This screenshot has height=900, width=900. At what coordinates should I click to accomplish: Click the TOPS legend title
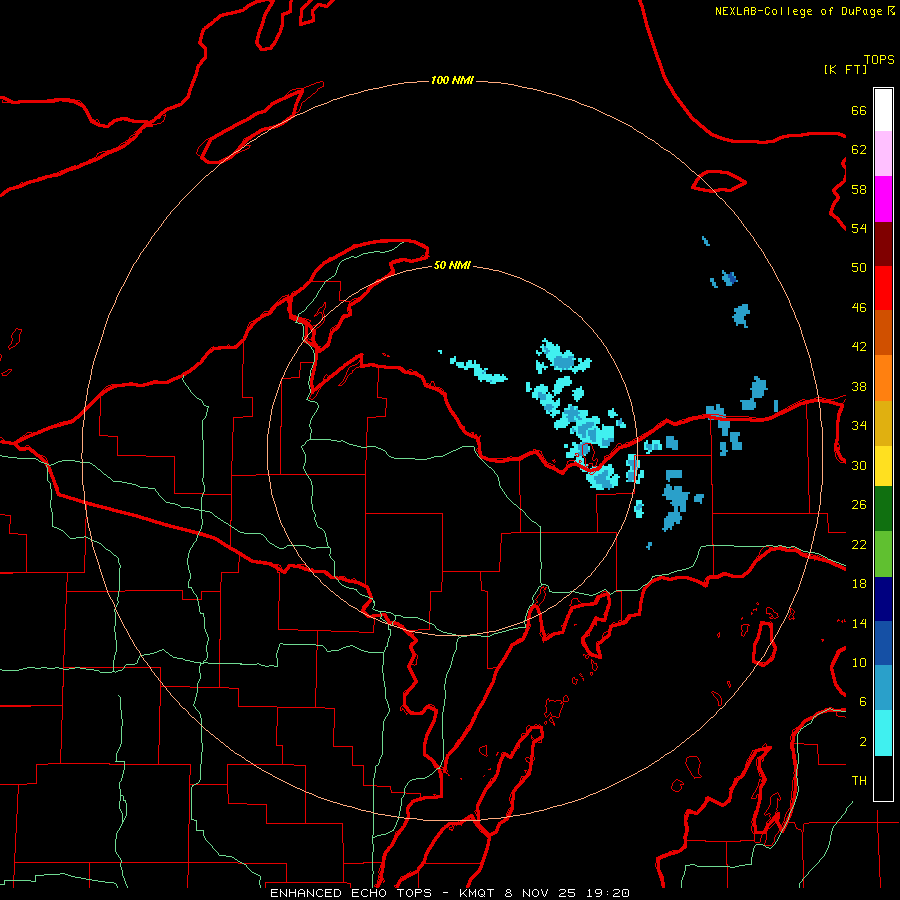tap(879, 60)
